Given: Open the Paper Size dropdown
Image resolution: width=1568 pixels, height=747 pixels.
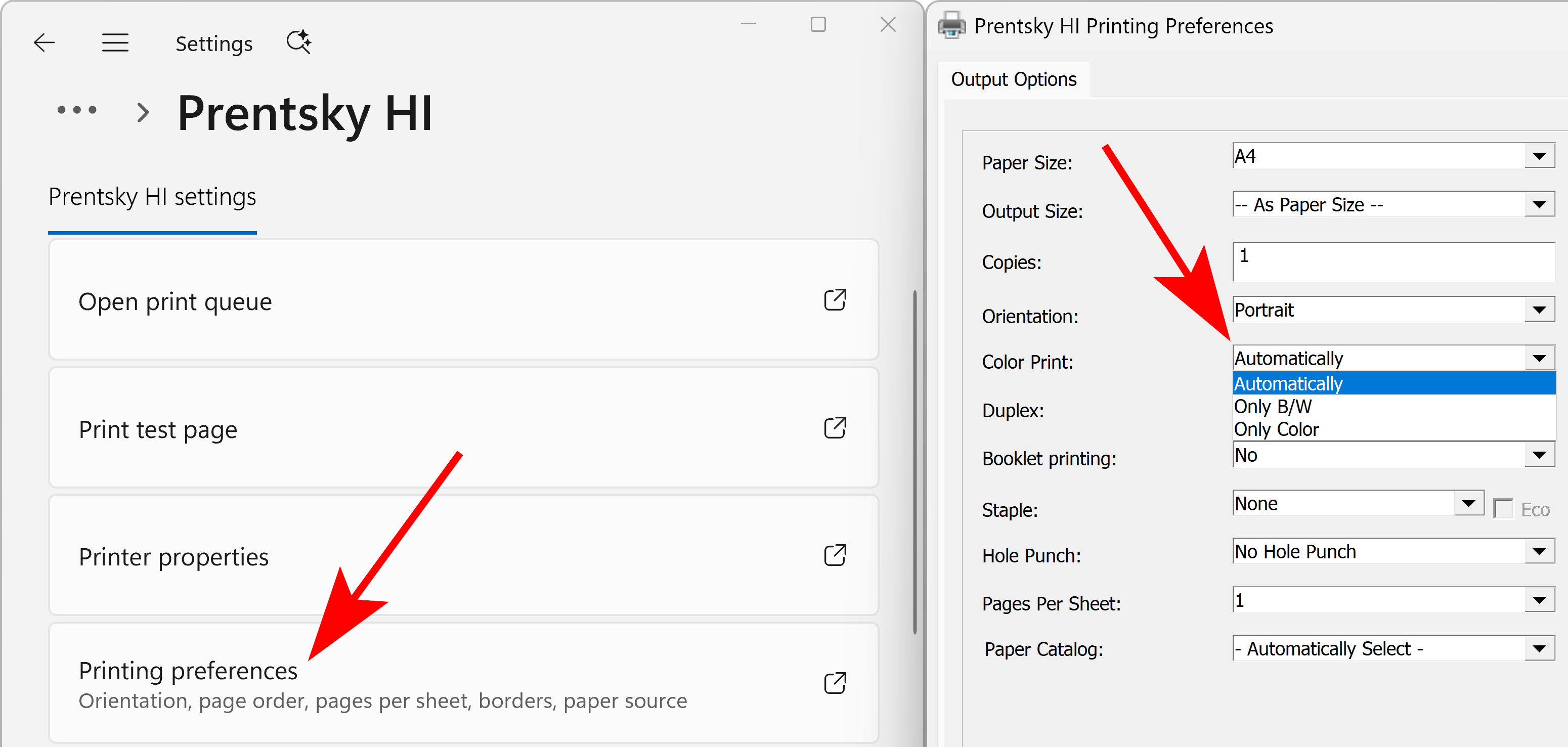Looking at the screenshot, I should [1539, 156].
